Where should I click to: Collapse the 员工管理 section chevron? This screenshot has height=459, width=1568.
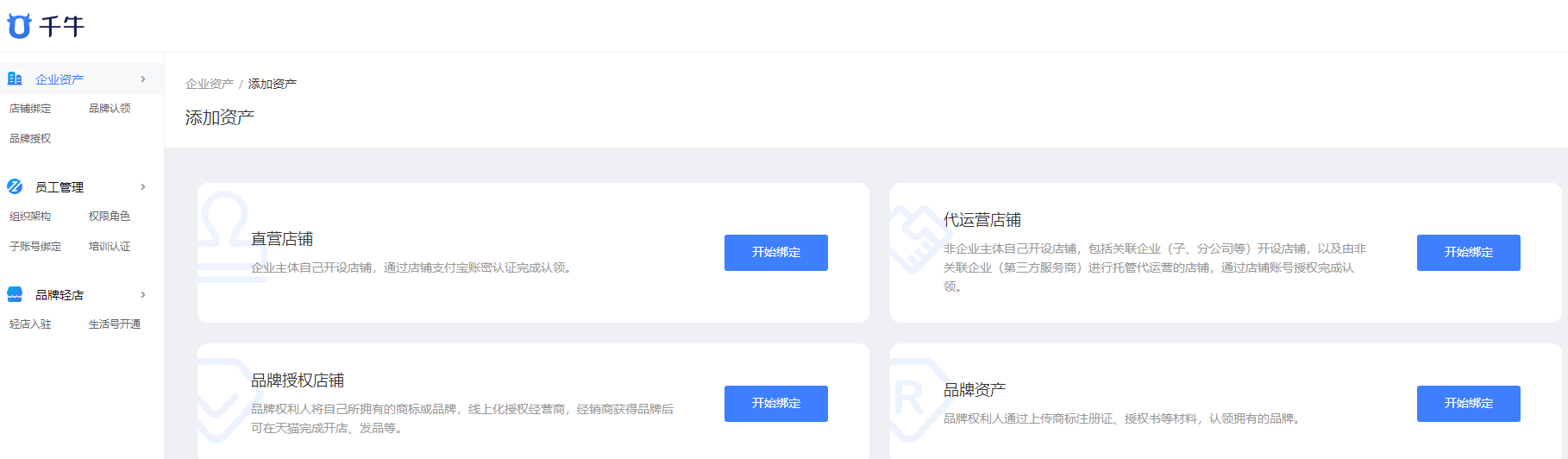point(143,186)
